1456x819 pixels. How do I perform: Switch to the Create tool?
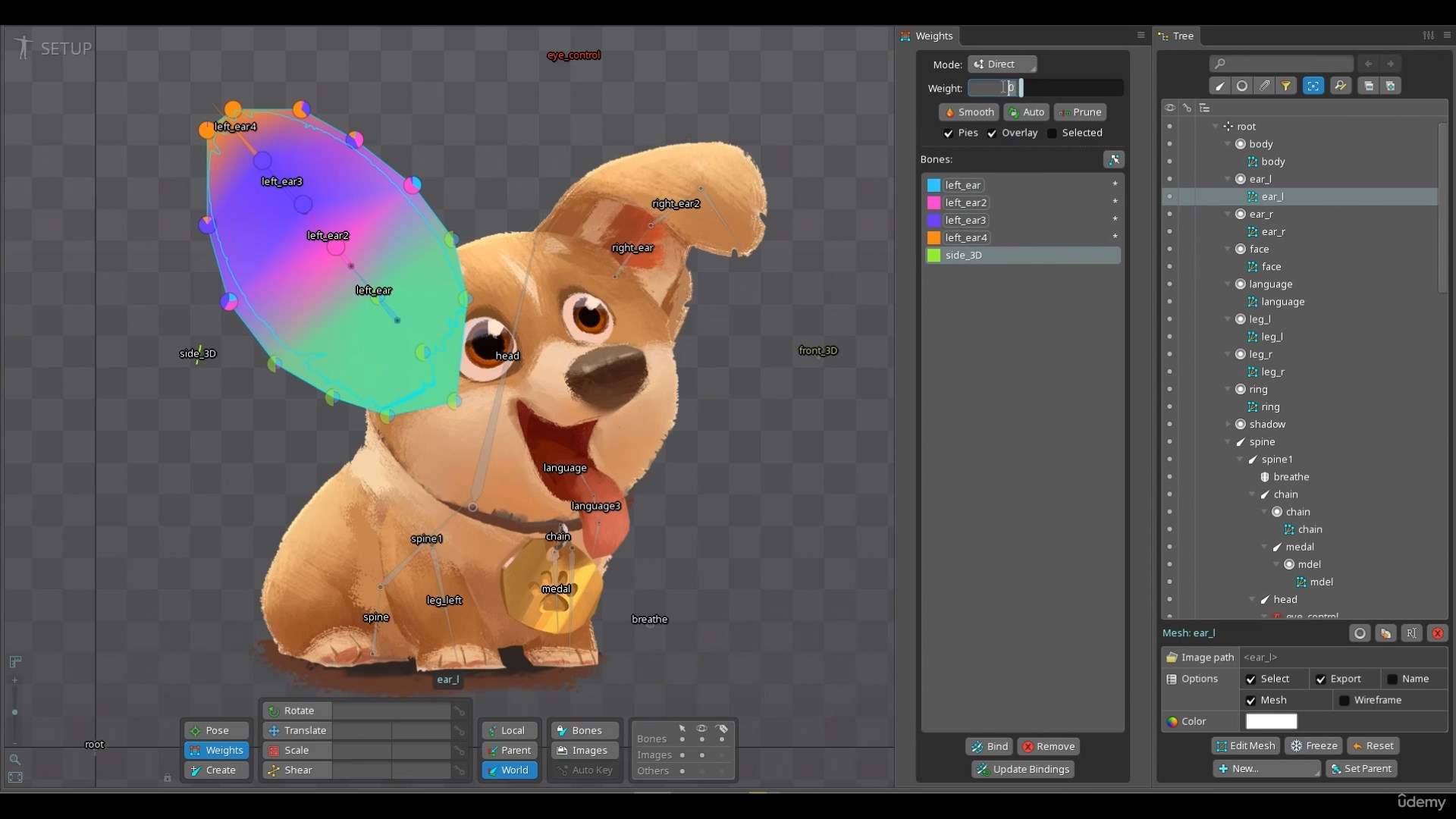[x=217, y=770]
